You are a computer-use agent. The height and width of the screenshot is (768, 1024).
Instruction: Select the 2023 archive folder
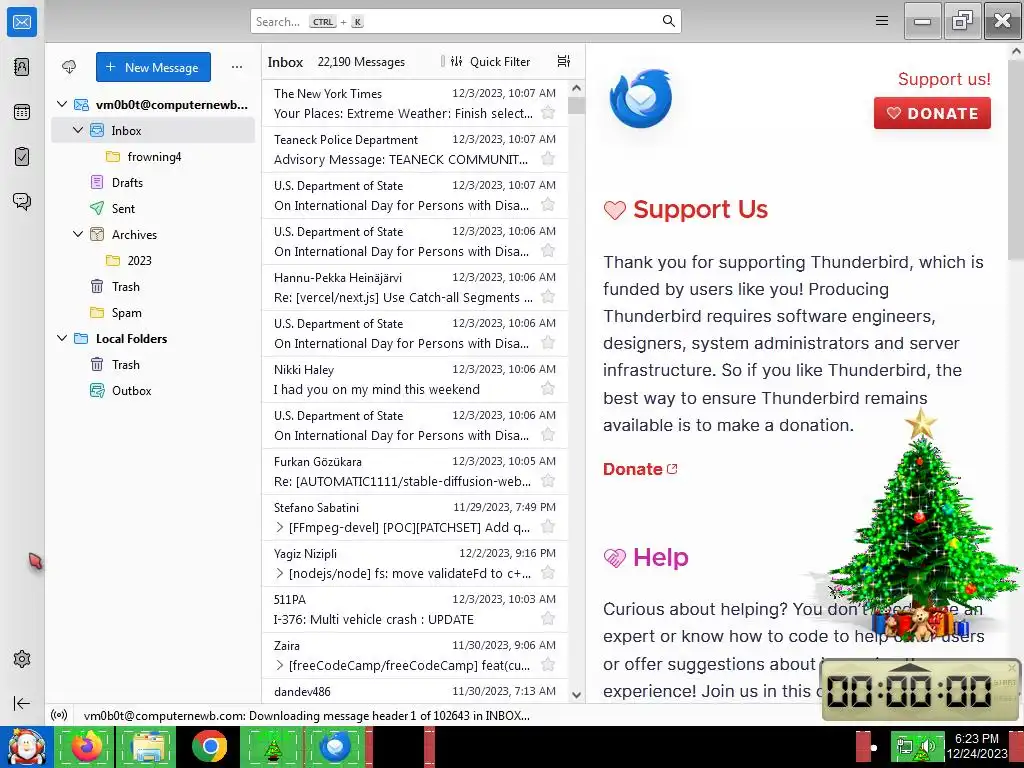coord(153,260)
